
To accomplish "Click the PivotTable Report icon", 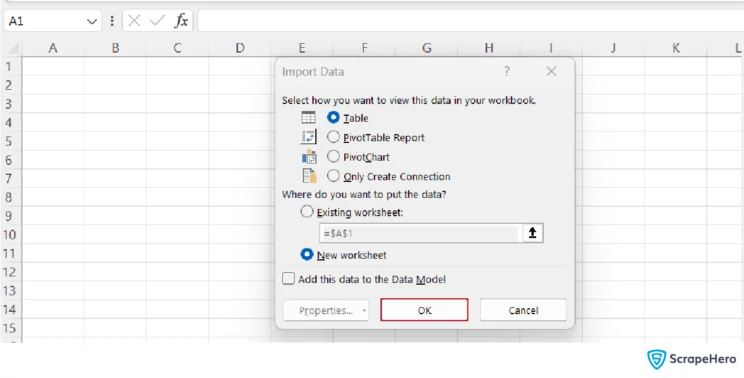I will (308, 137).
